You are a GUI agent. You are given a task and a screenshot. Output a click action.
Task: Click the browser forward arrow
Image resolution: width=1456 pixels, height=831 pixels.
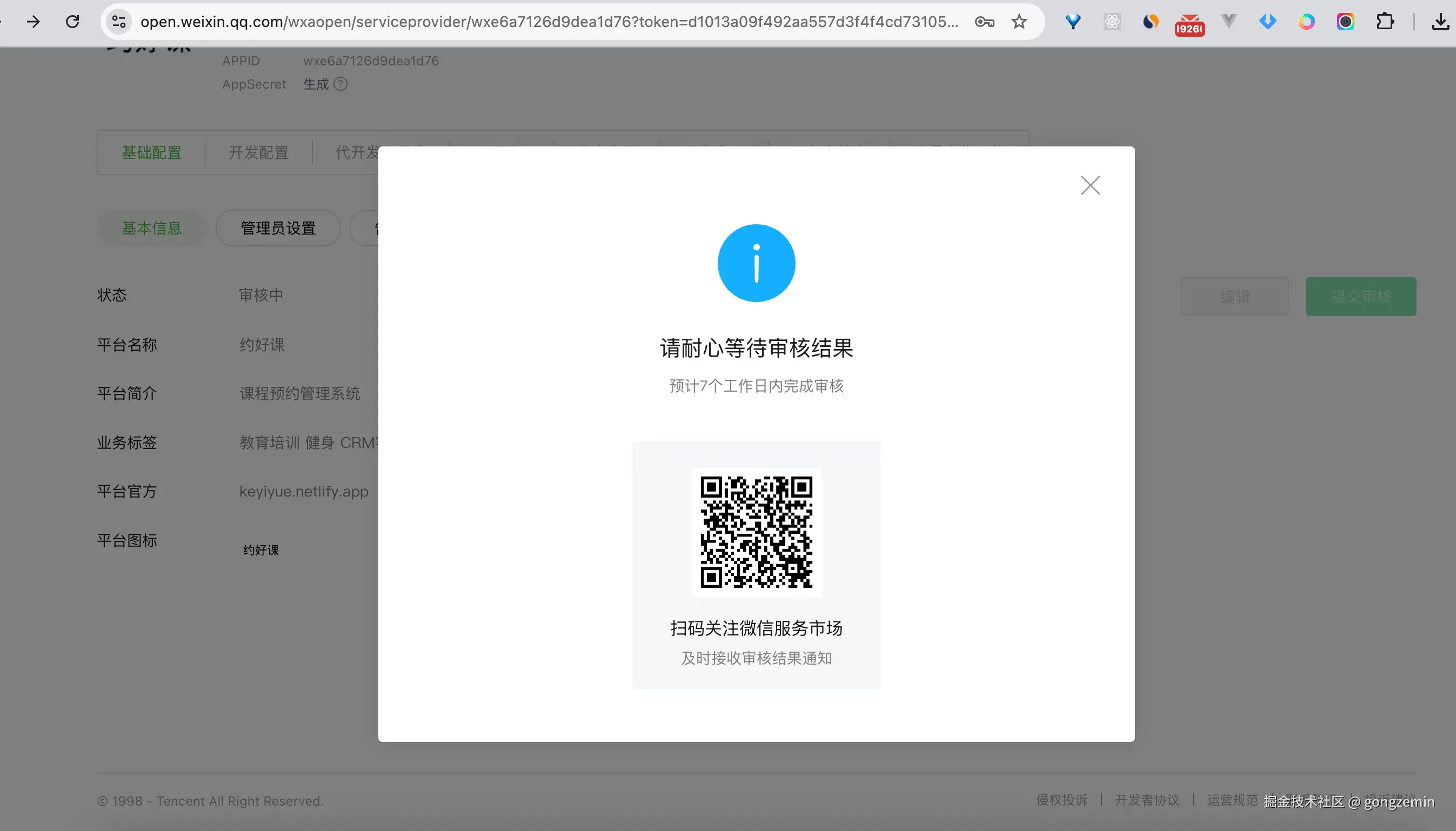34,22
